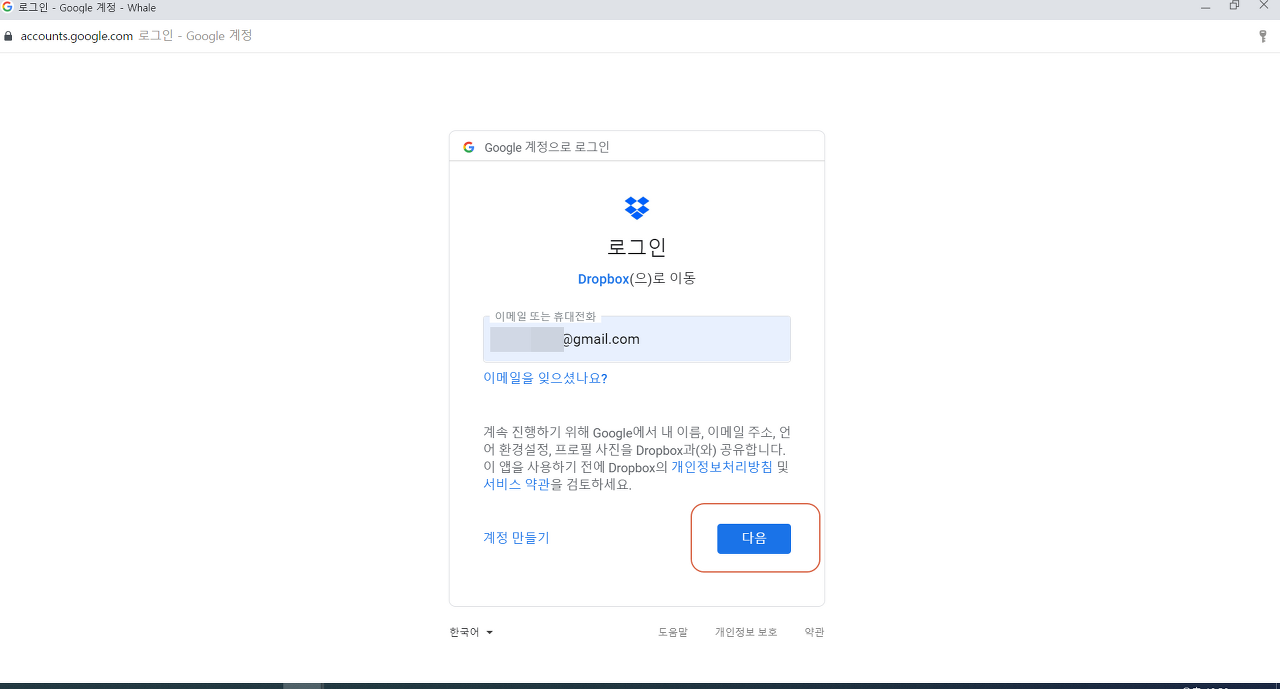Click the 약관 footer link
This screenshot has height=689, width=1280.
(814, 632)
